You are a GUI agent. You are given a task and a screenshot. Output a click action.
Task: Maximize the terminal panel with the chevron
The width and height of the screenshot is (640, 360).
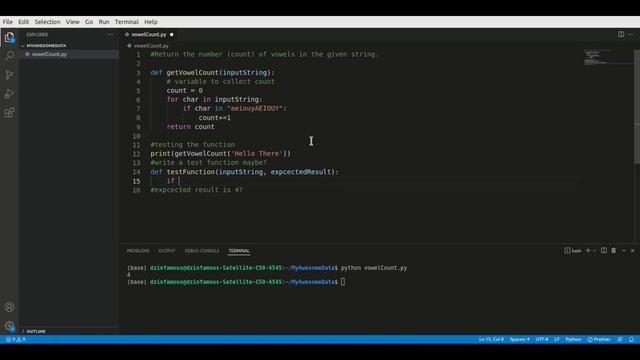coord(624,251)
